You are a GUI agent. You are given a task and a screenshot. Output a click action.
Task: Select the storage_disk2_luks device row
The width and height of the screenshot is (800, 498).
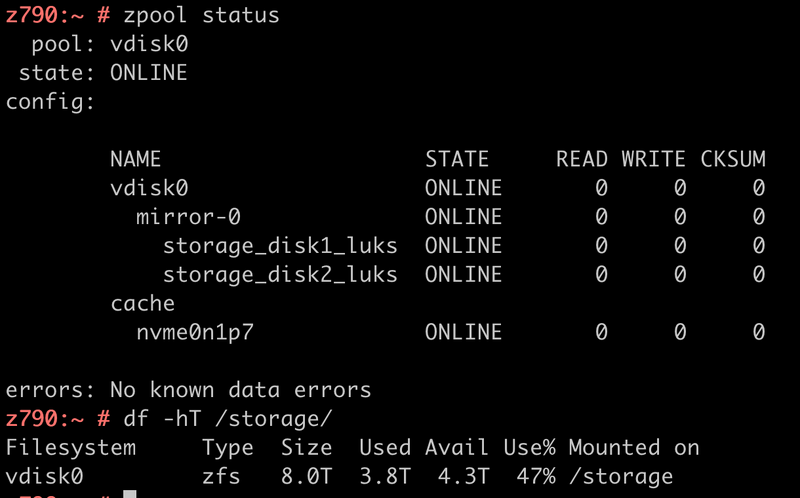pos(280,274)
